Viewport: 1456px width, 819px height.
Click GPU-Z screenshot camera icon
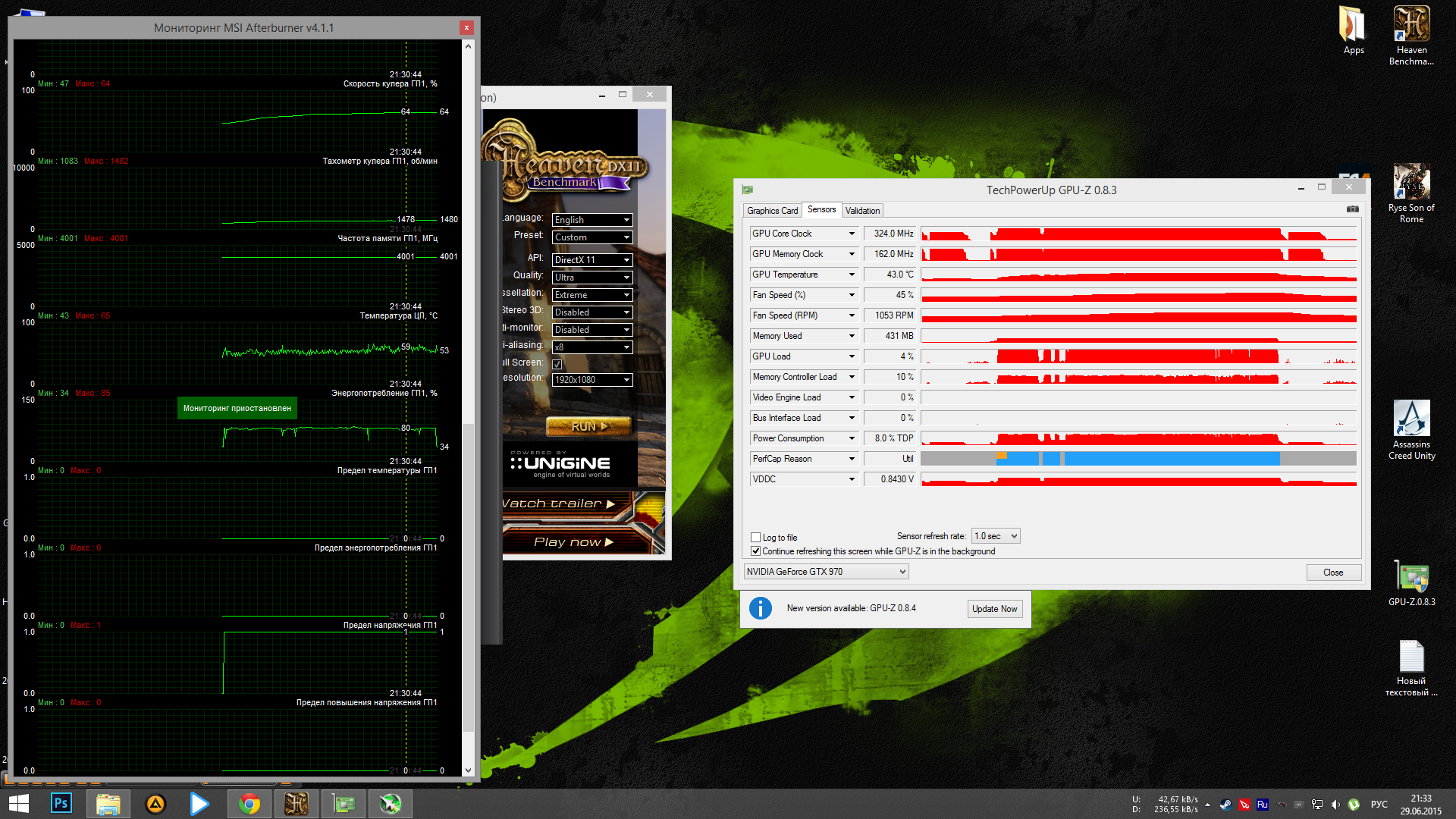[x=1352, y=209]
